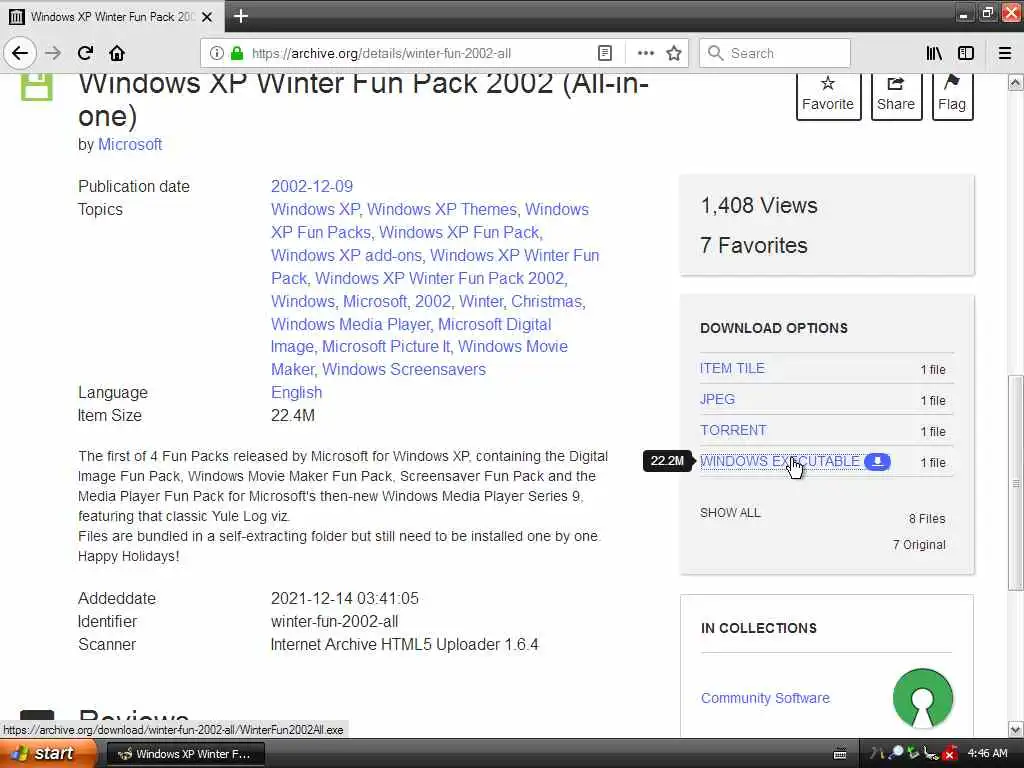The height and width of the screenshot is (768, 1024).
Task: Show site information icon in address bar
Action: click(x=216, y=53)
